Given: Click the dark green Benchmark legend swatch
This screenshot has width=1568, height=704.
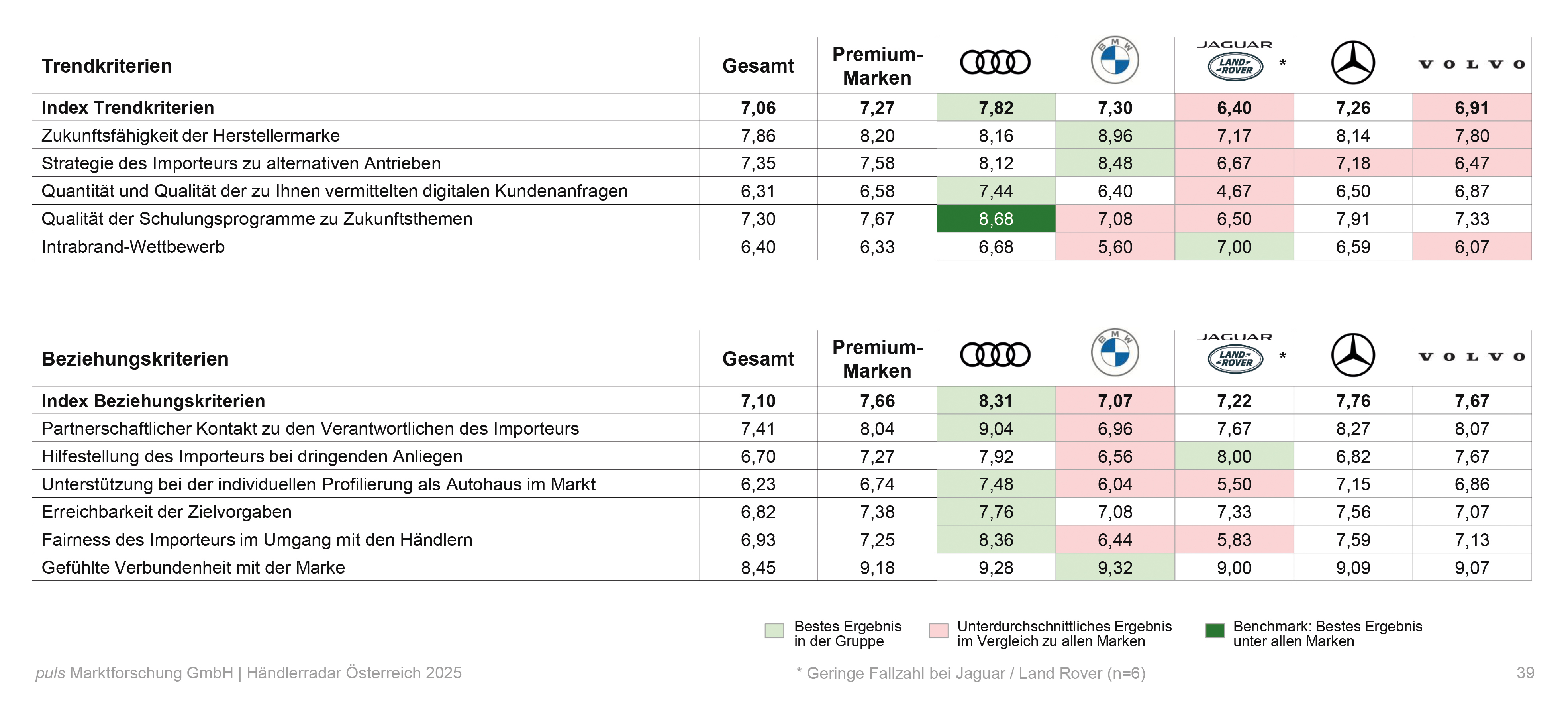Looking at the screenshot, I should [1214, 630].
